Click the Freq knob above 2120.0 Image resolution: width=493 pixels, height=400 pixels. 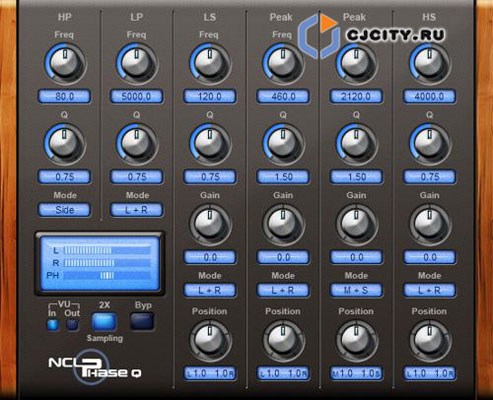357,63
